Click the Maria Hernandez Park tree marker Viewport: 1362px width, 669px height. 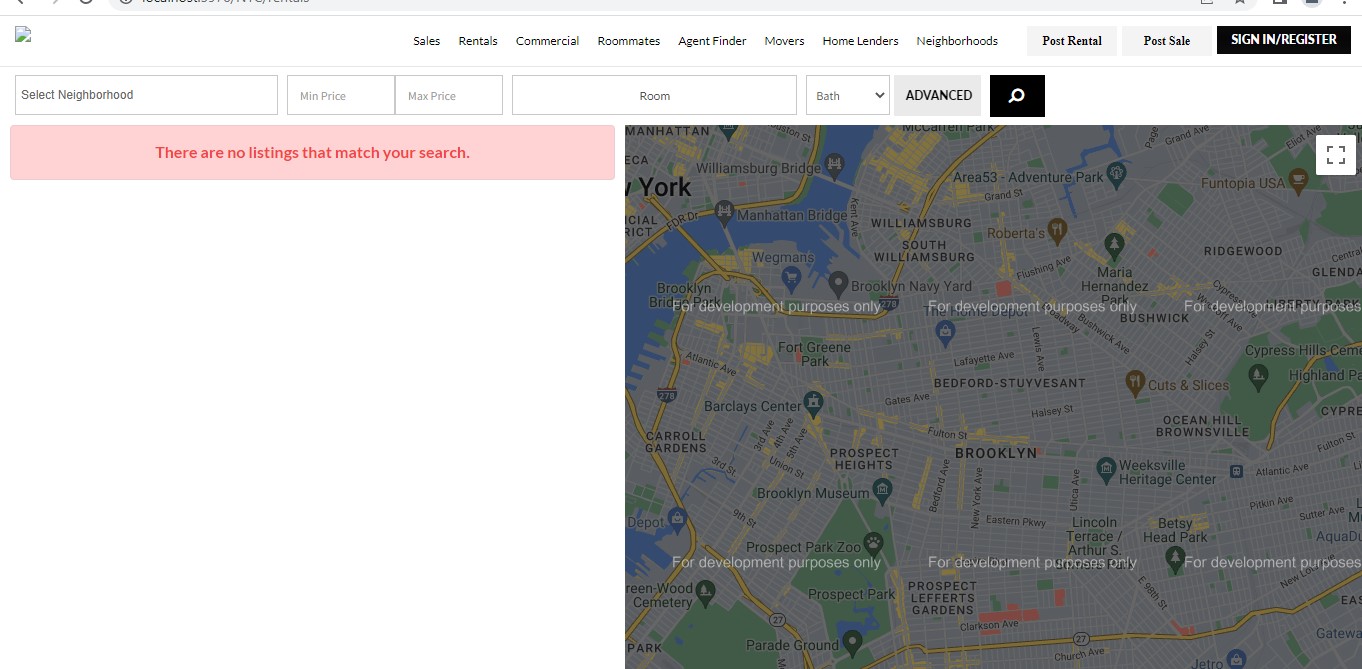coord(1114,244)
